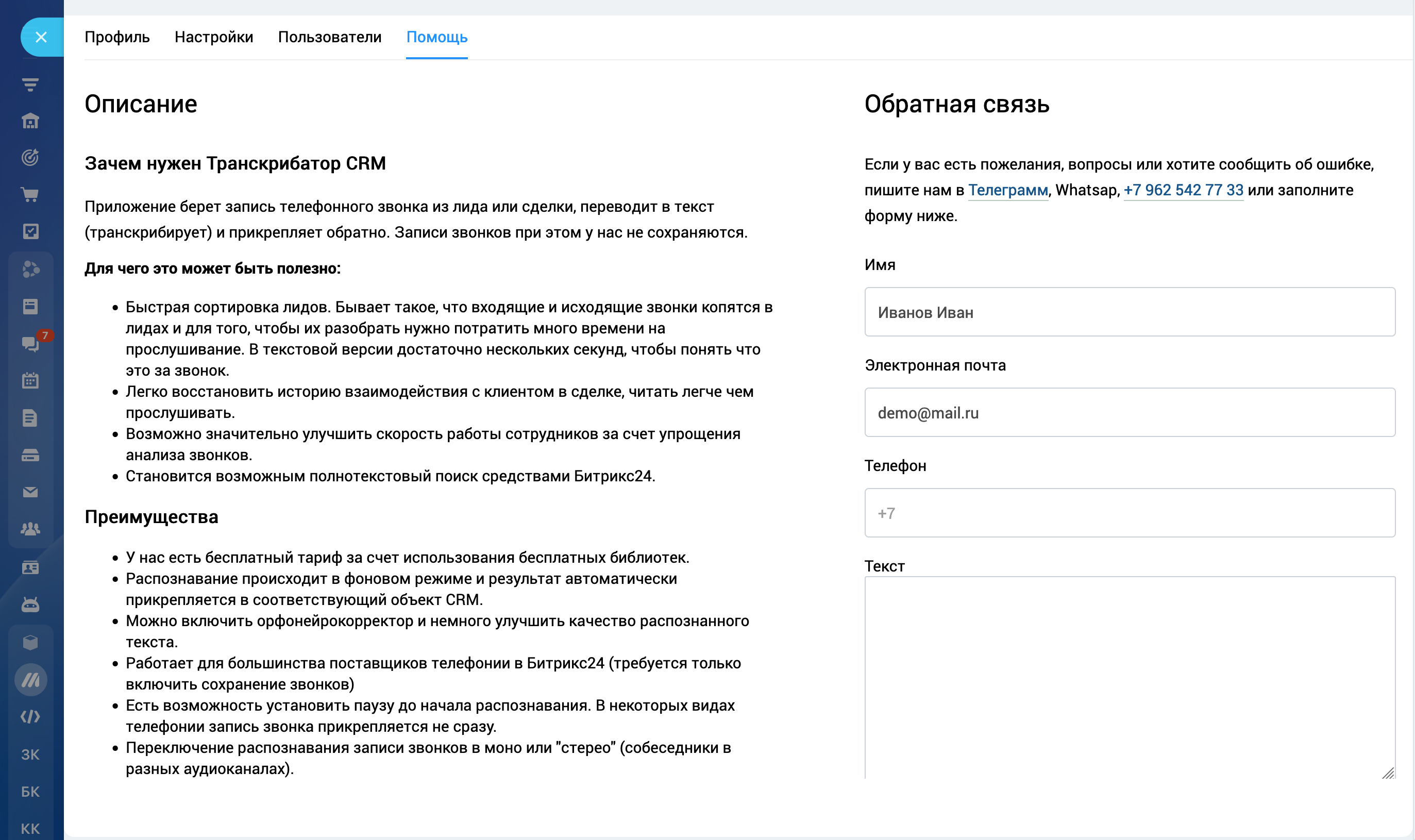The image size is (1415, 840).
Task: Open the robot icon in sidebar
Action: (x=30, y=604)
